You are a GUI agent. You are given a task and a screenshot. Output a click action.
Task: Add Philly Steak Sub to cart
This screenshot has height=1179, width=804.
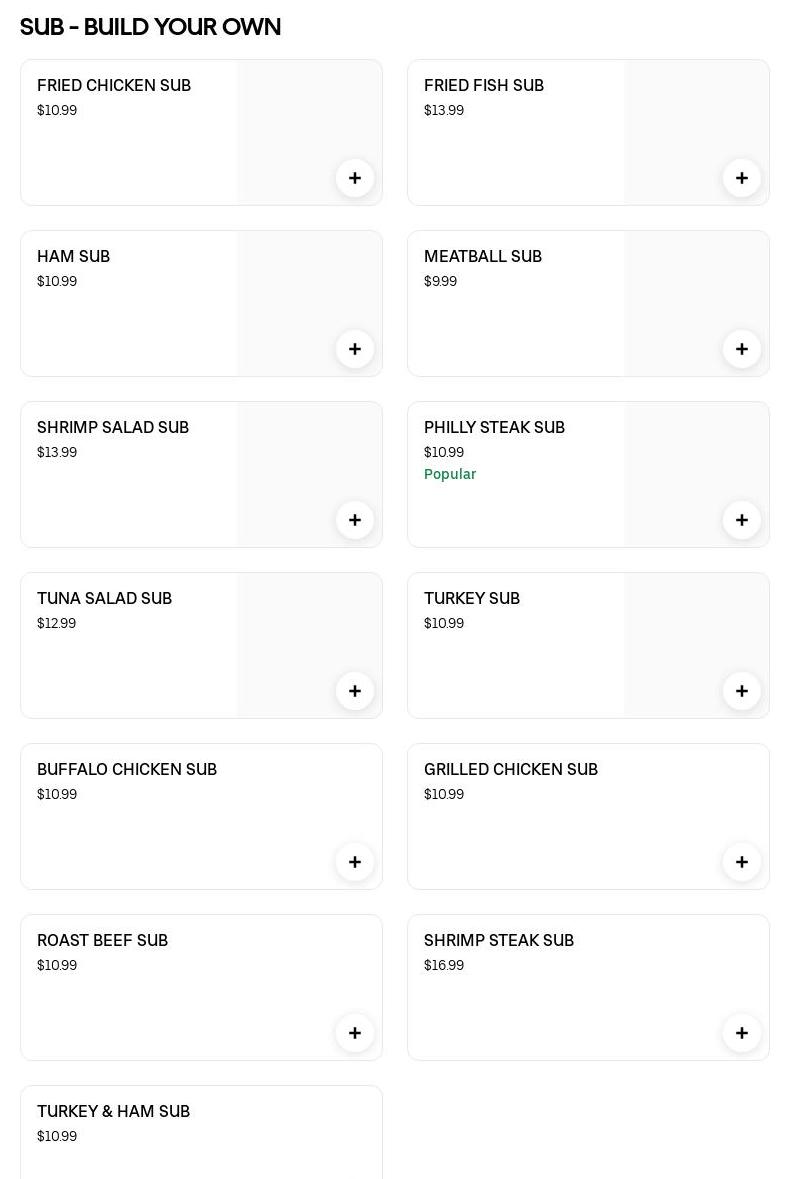pyautogui.click(x=742, y=520)
